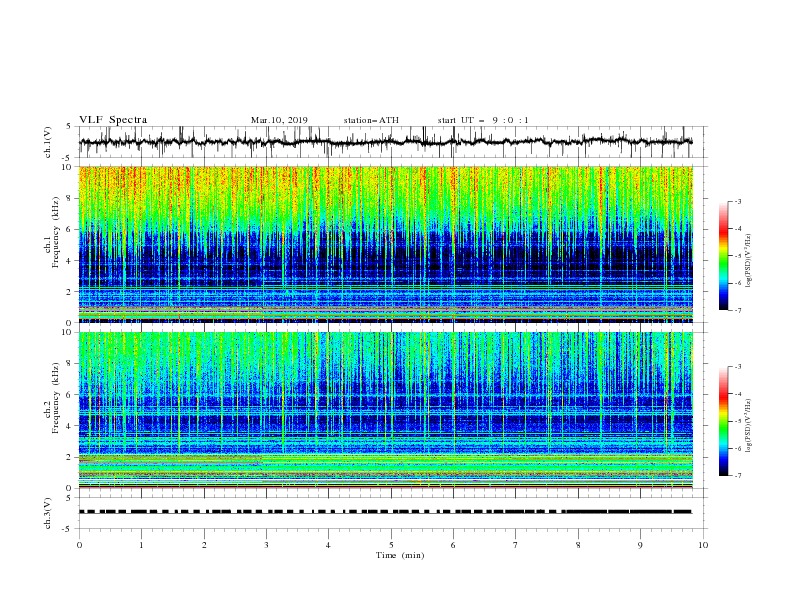
Task: Click the date 'Mar.10, 2019'
Action: click(x=279, y=120)
